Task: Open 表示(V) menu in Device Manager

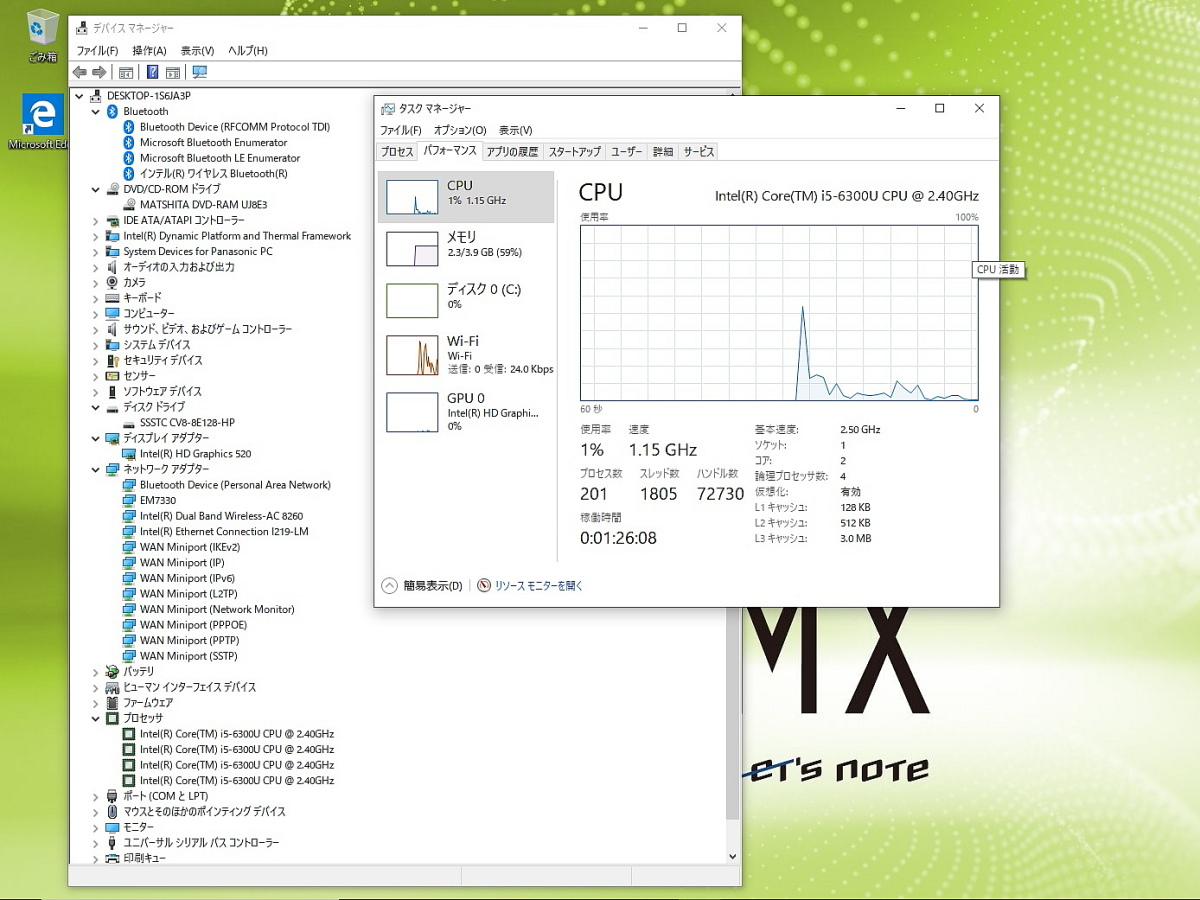Action: point(197,50)
